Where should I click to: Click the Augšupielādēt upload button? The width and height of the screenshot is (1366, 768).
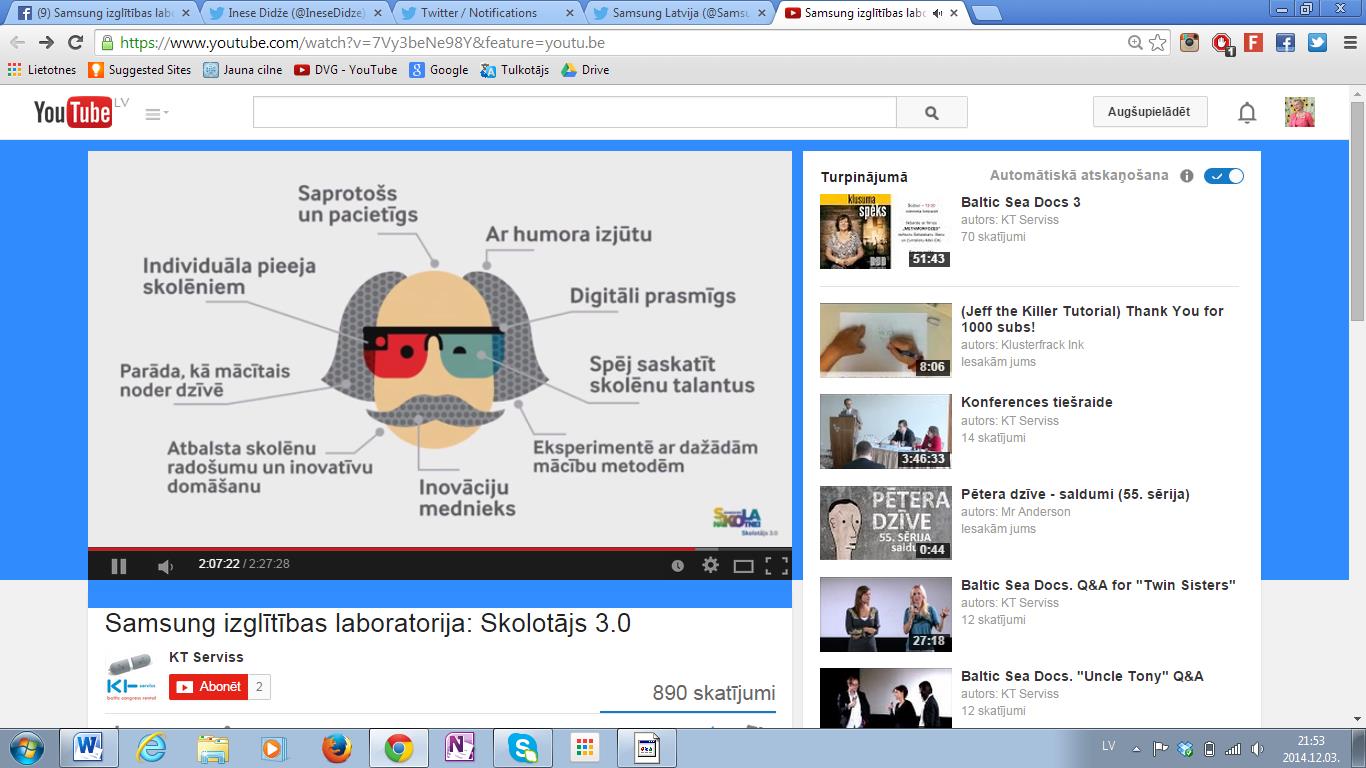(1149, 112)
